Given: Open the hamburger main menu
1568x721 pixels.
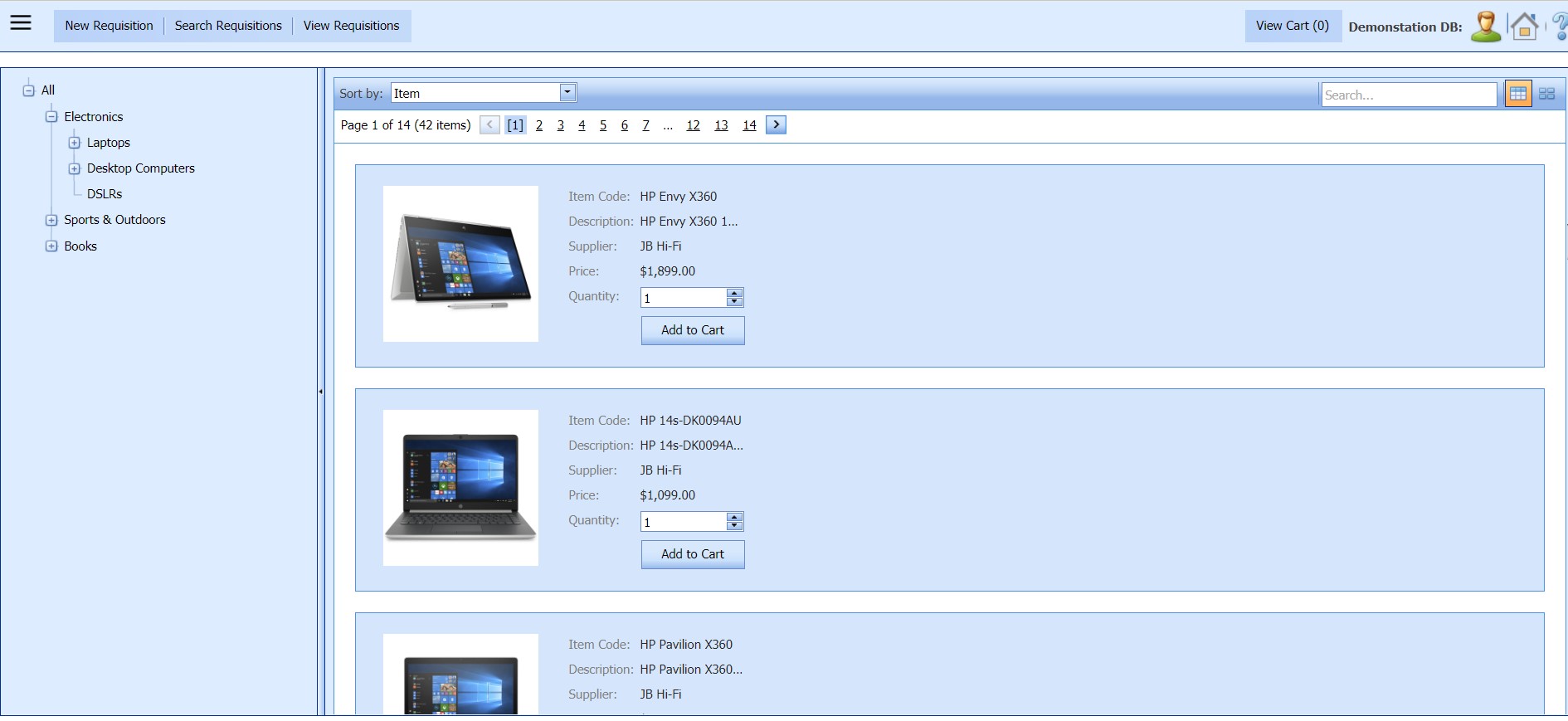Looking at the screenshot, I should [x=21, y=23].
